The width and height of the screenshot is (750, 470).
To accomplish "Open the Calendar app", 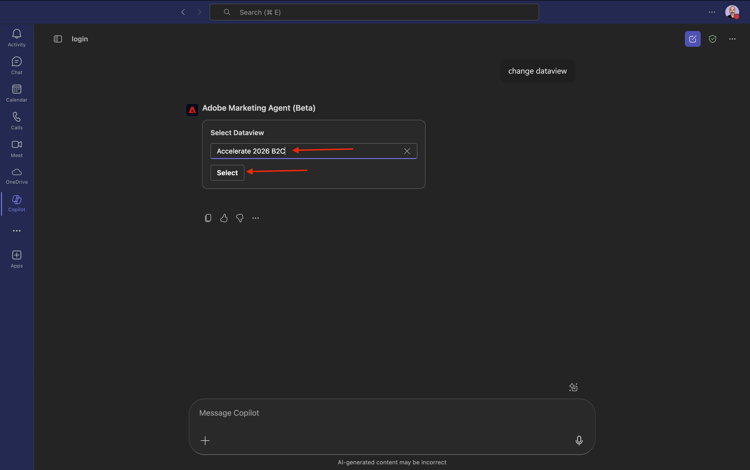I will click(x=17, y=93).
